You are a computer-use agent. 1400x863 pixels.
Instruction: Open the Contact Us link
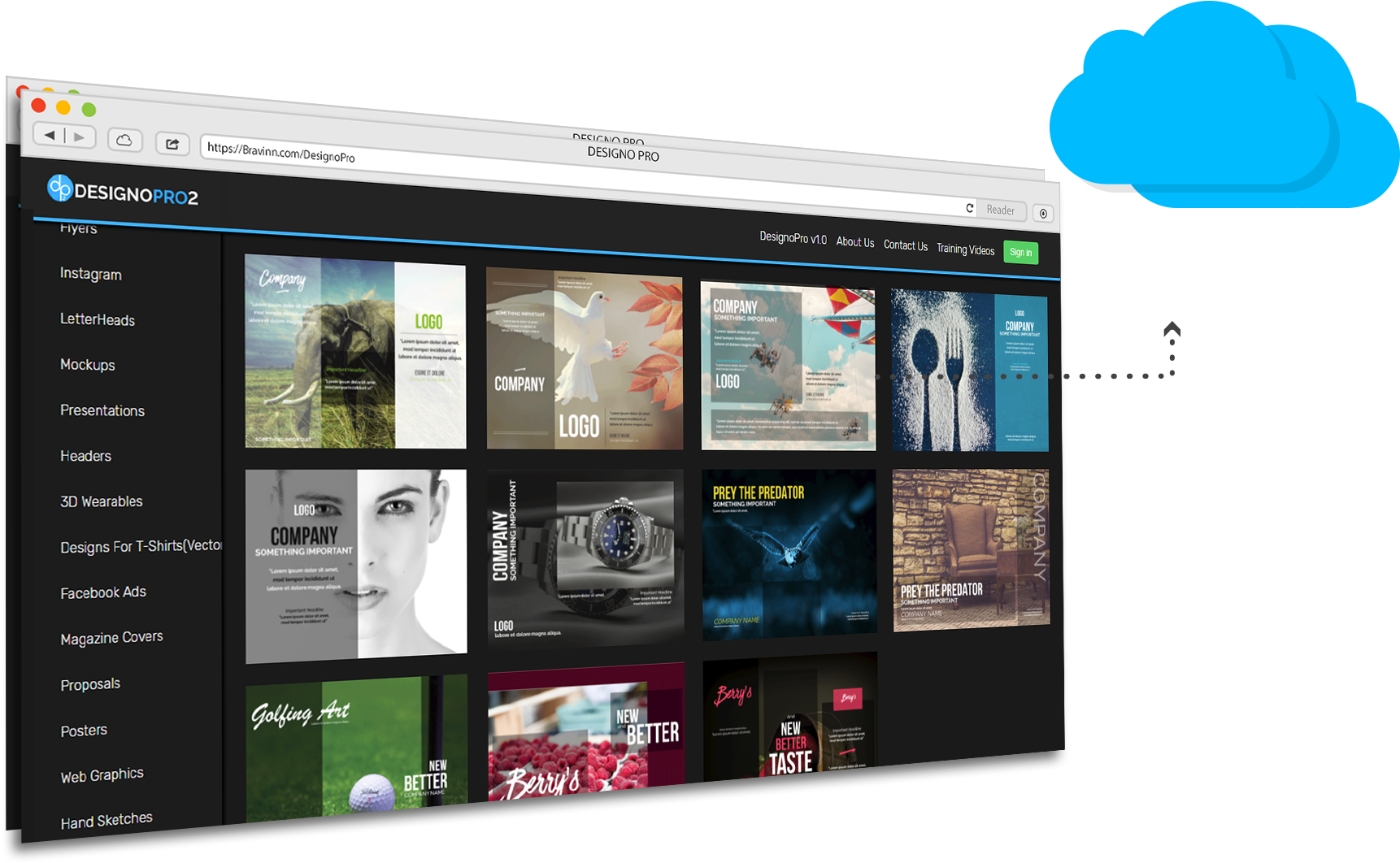tap(906, 245)
